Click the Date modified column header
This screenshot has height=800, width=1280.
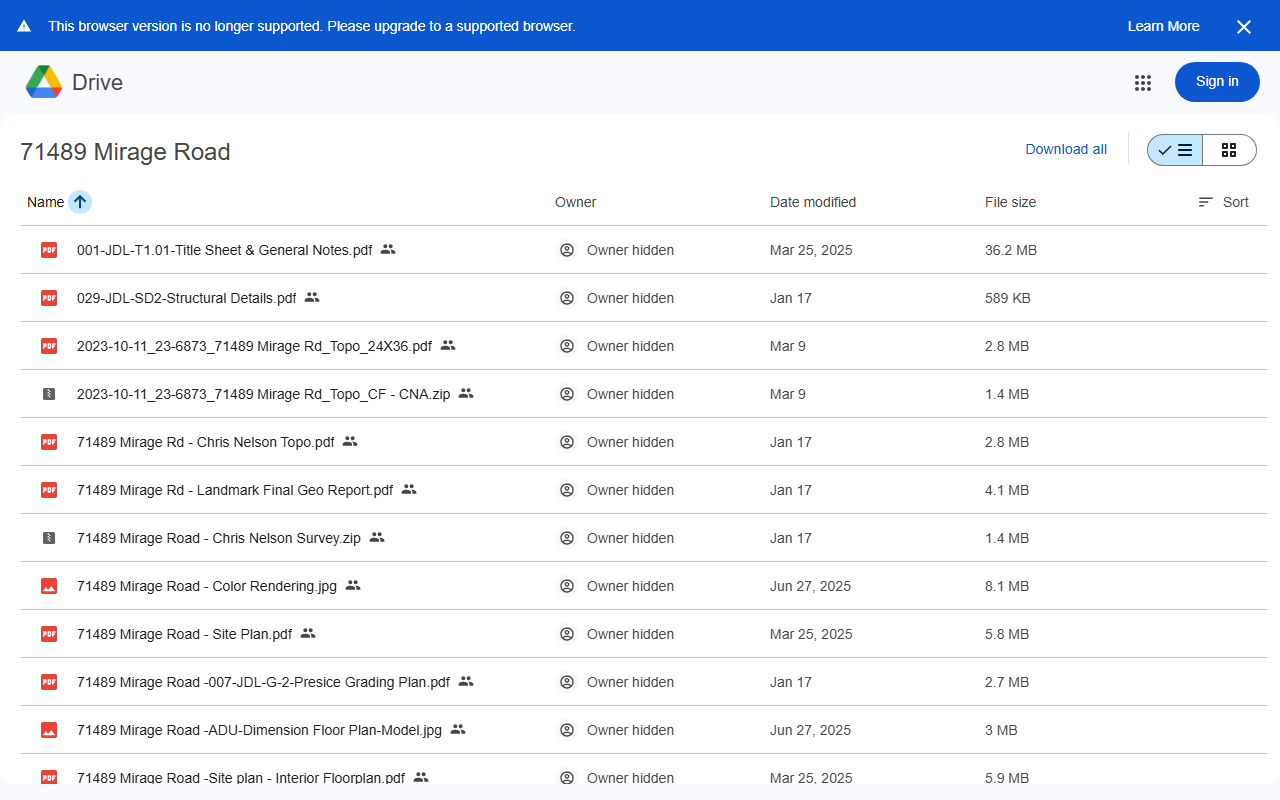click(x=813, y=202)
